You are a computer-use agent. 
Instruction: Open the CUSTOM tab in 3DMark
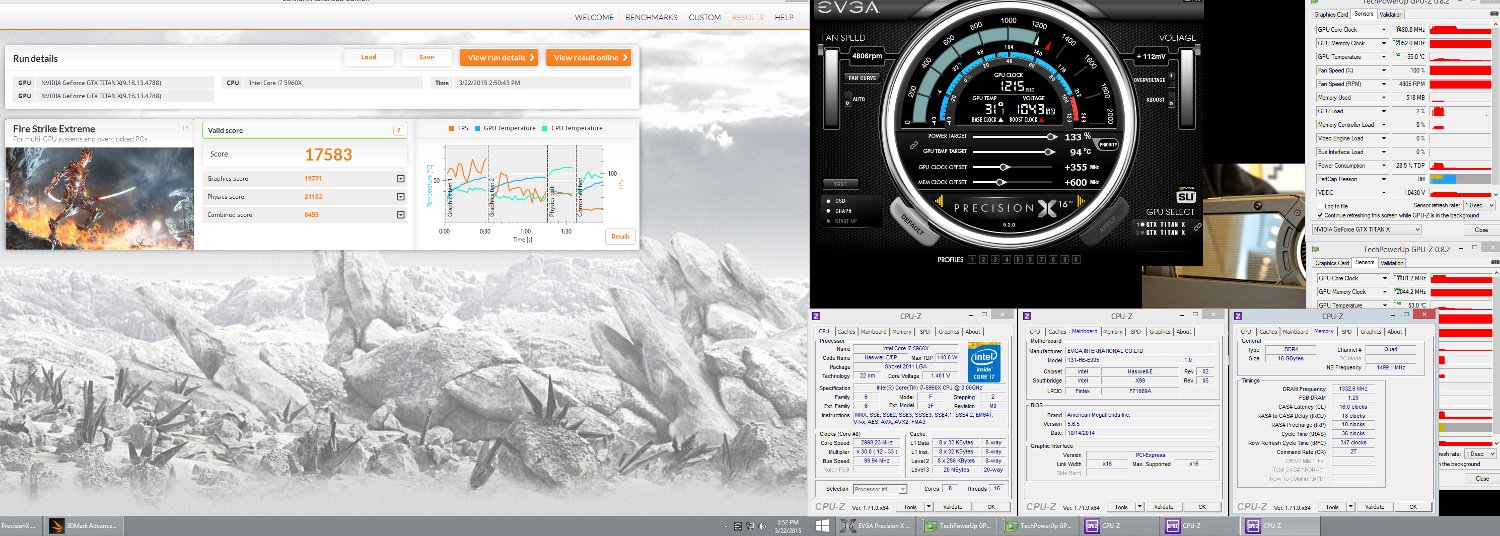coord(705,17)
